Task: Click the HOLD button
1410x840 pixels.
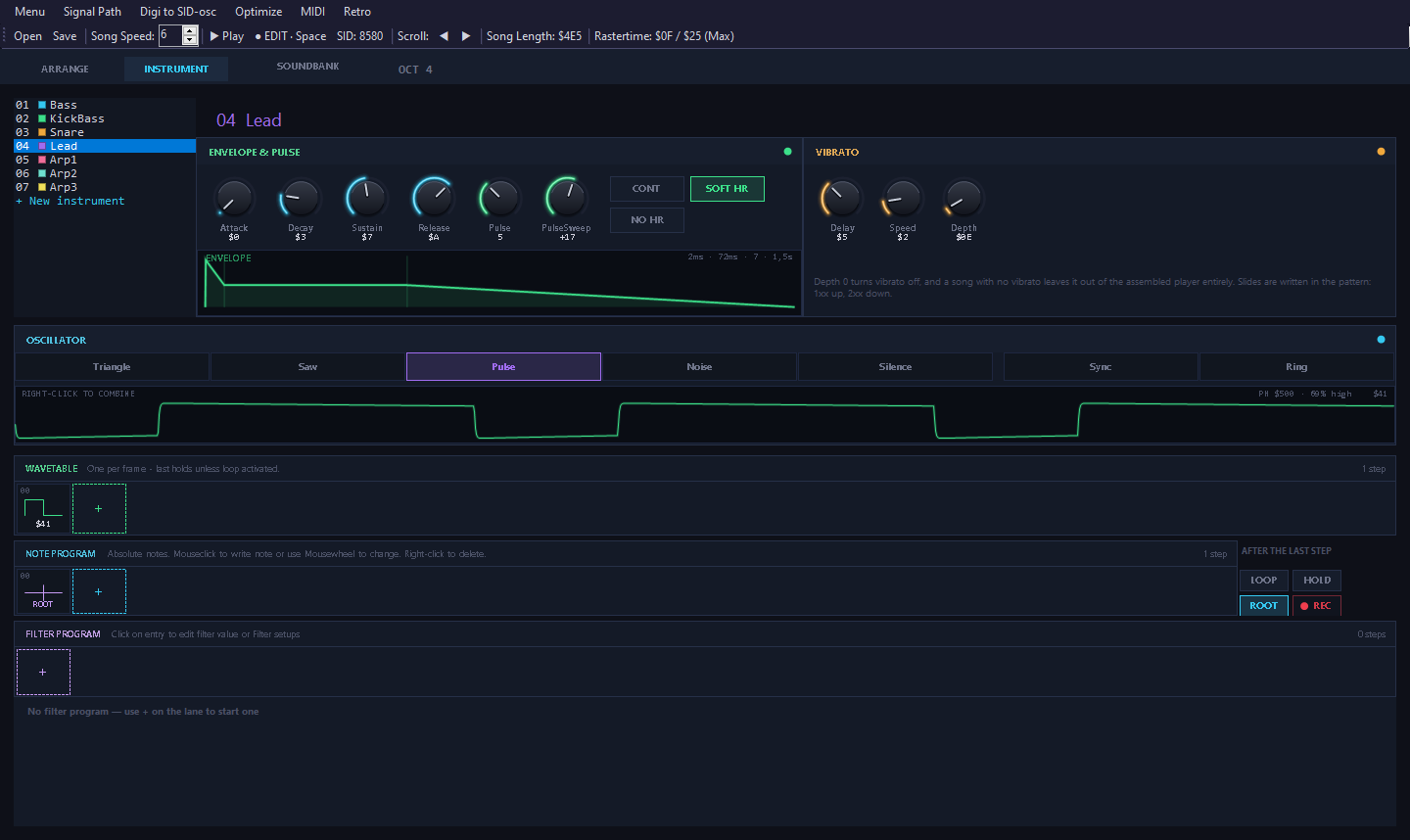Action: click(x=1317, y=581)
